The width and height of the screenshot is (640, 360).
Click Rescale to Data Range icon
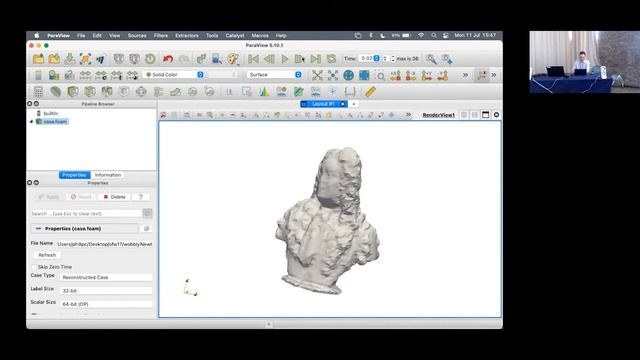[85, 75]
